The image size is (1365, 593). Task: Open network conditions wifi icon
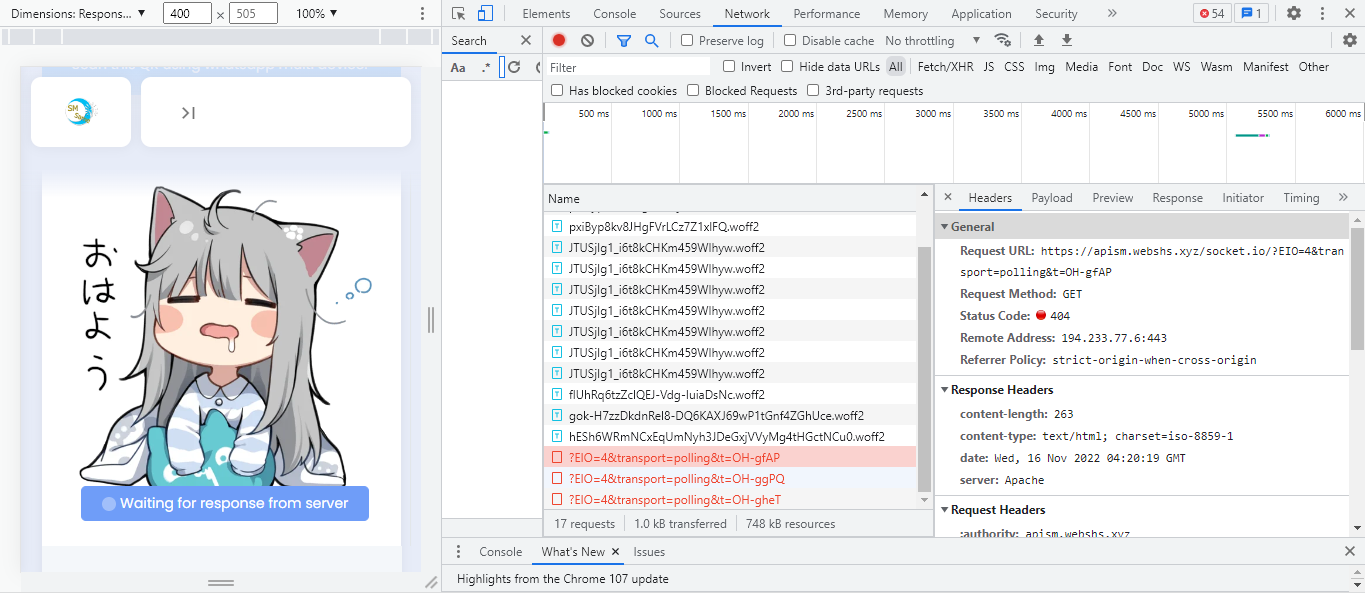click(1002, 41)
